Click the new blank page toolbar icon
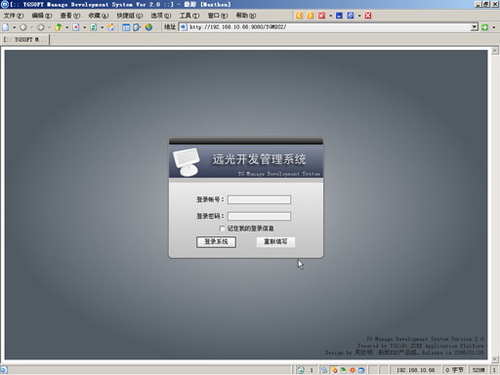Screen dimensions: 500x375 pyautogui.click(x=6, y=27)
